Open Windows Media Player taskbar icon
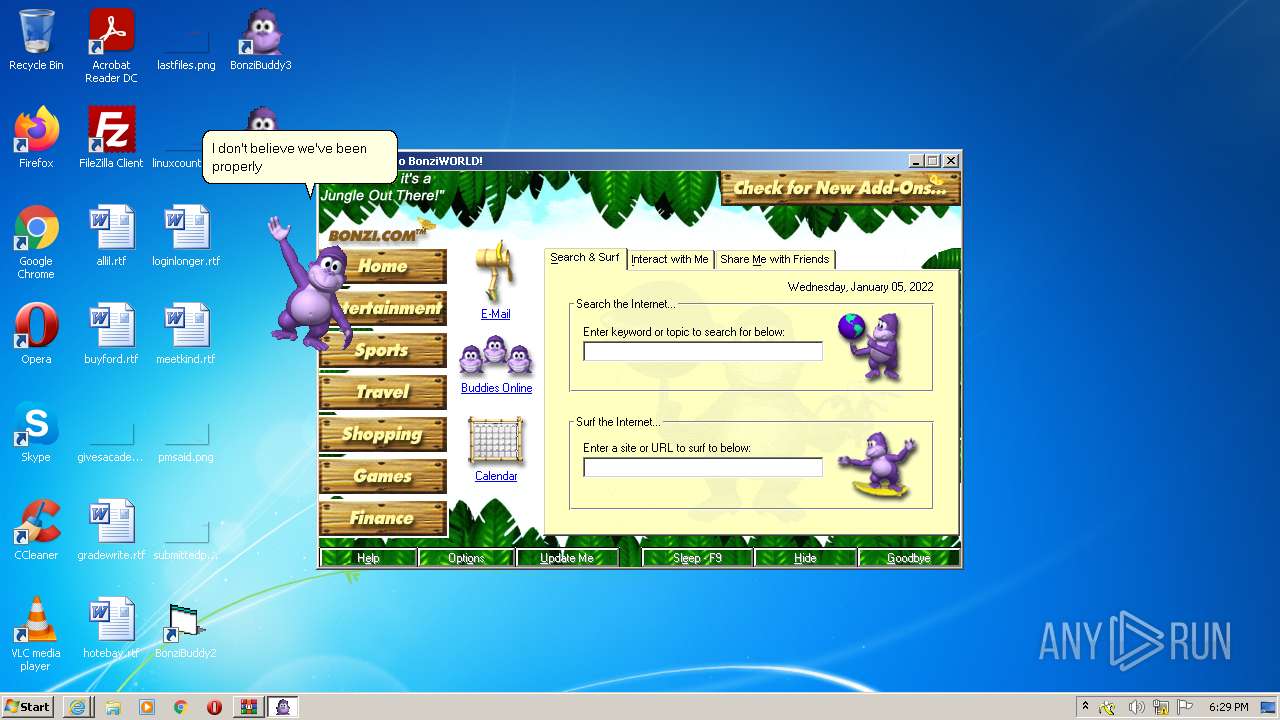Screen dimensions: 1280x720 coord(147,707)
